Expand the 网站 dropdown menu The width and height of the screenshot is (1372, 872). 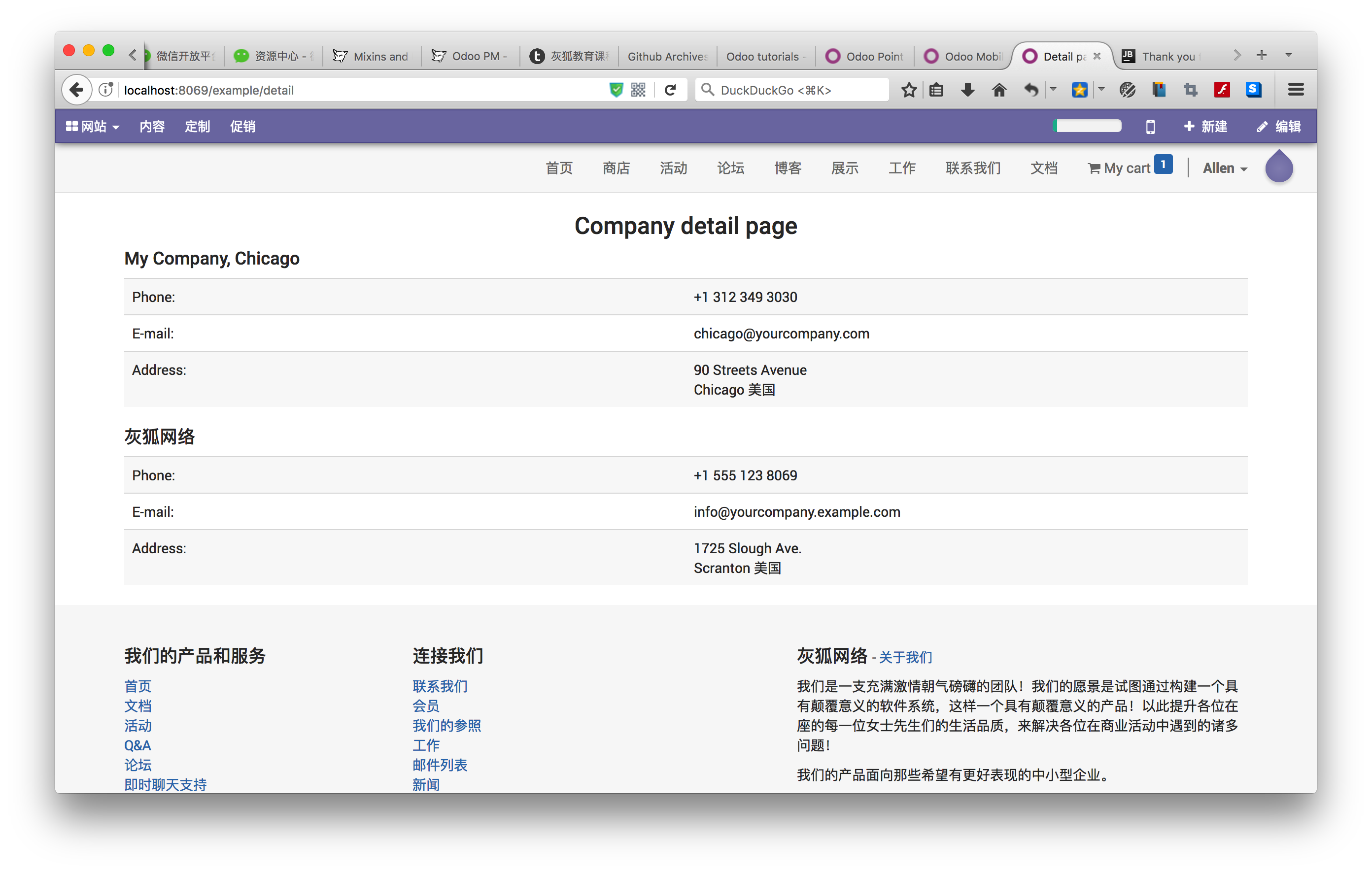pyautogui.click(x=93, y=127)
